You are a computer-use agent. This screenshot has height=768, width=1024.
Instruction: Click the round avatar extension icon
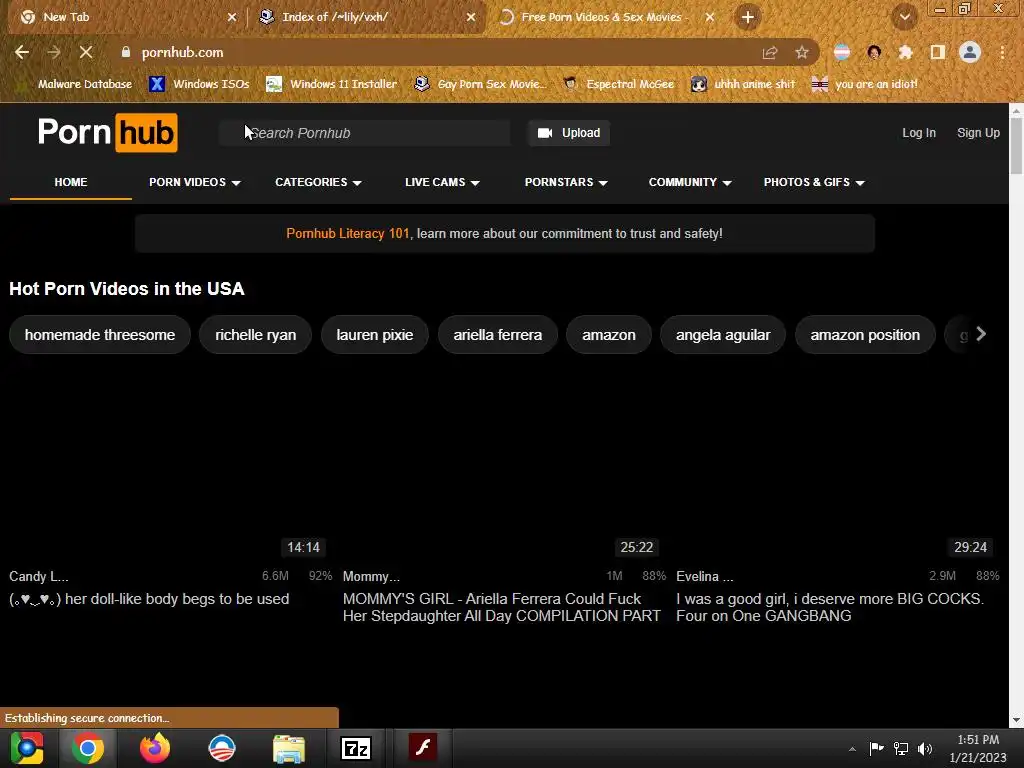coord(874,52)
